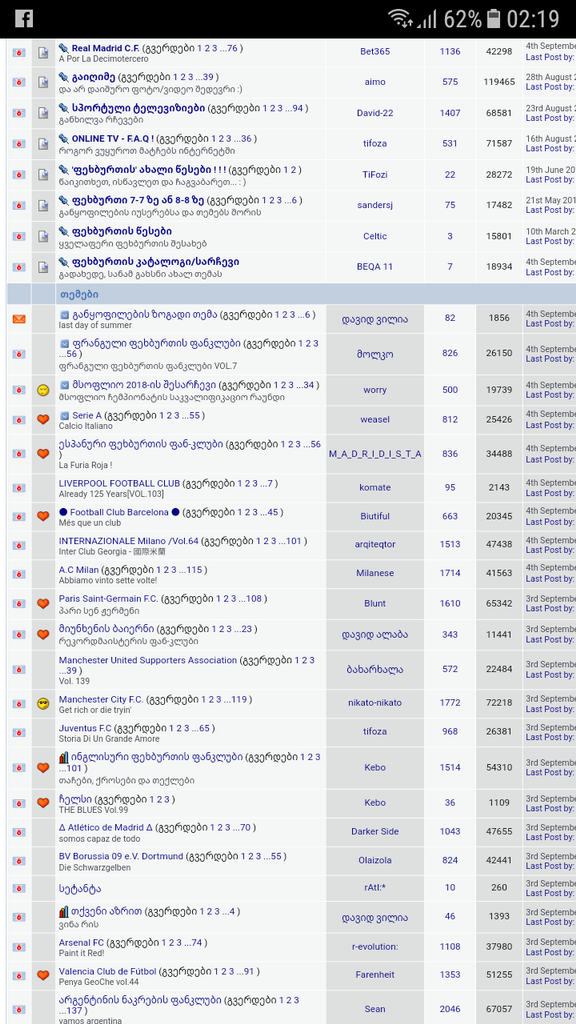Click view count 119465 in aimo's row
This screenshot has height=1024, width=576.
pos(499,82)
